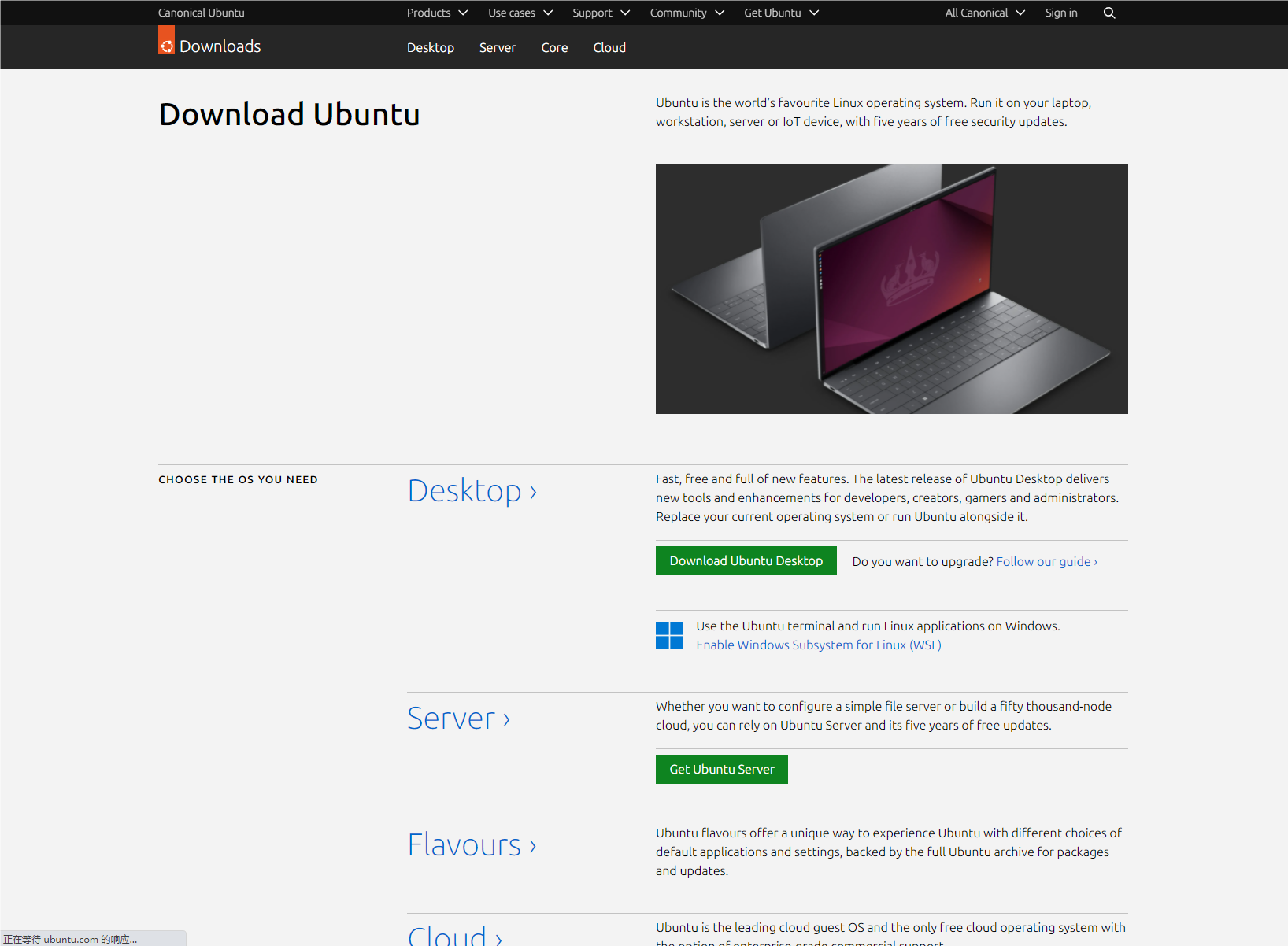Open the large Server heading link
The width and height of the screenshot is (1288, 946).
tap(459, 719)
